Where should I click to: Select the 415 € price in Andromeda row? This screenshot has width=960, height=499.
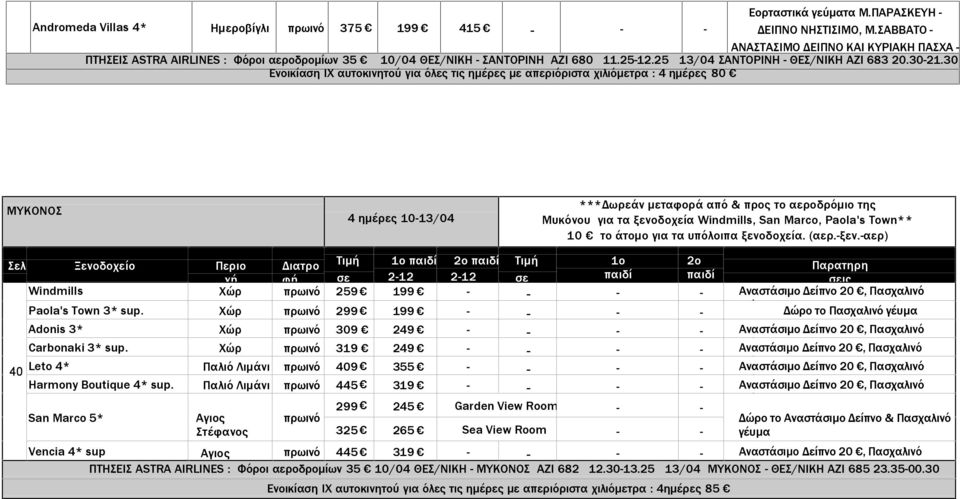click(474, 28)
